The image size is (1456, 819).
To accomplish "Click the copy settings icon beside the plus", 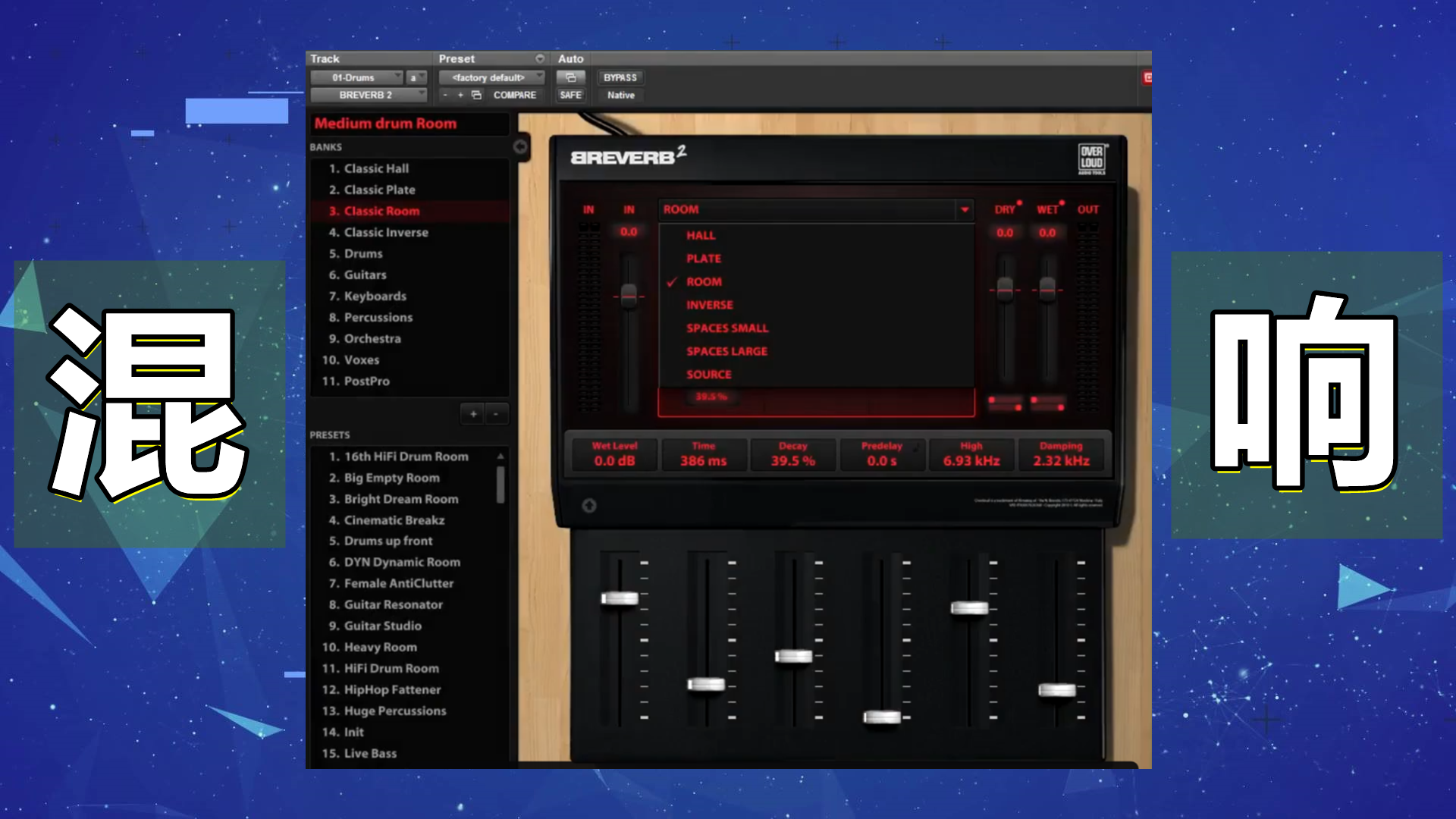I will (476, 95).
